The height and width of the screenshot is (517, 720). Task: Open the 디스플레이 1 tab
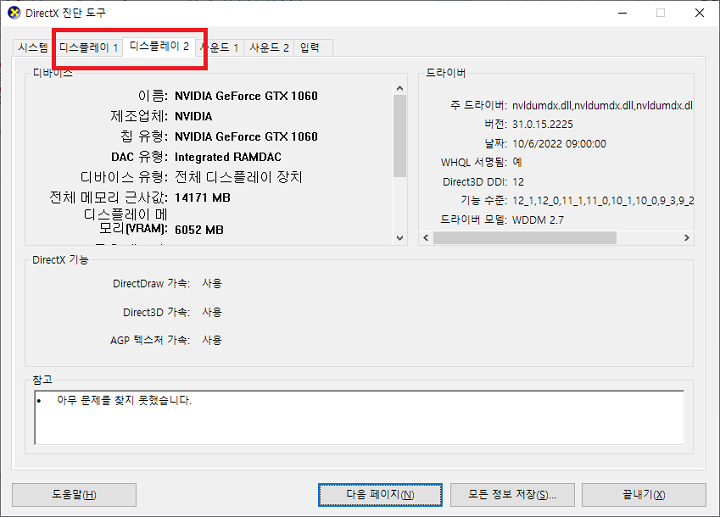tap(89, 47)
